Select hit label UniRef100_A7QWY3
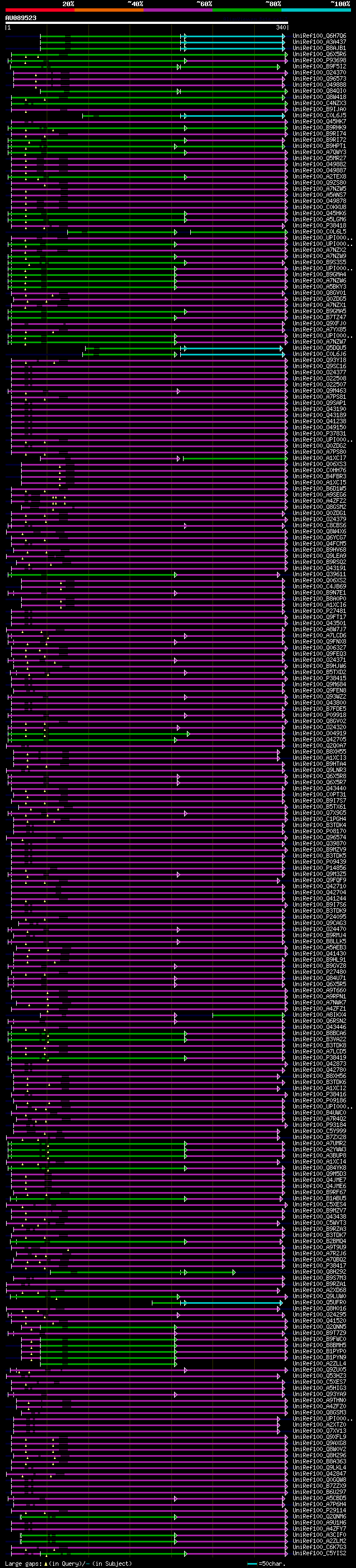 [319, 152]
